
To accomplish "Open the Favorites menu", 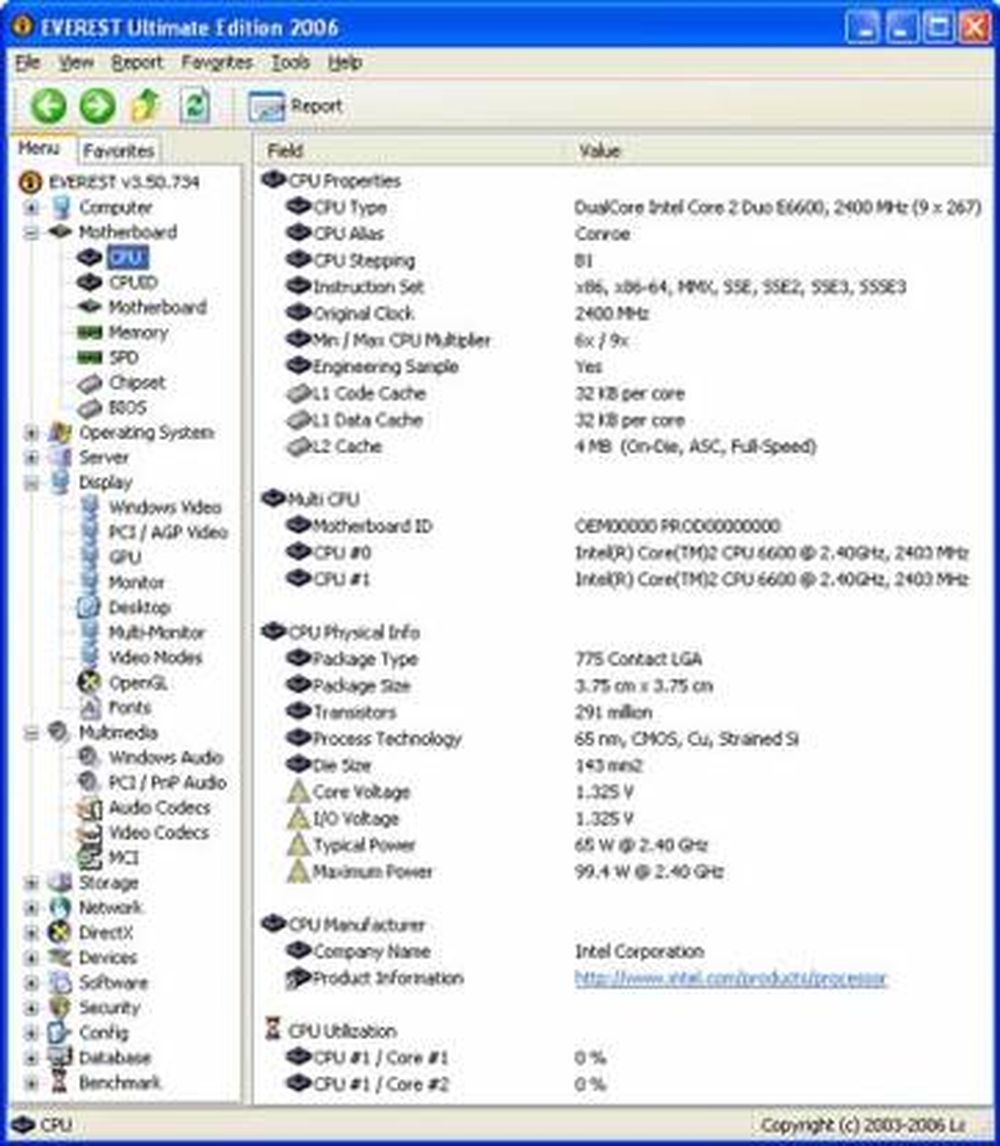I will click(216, 63).
